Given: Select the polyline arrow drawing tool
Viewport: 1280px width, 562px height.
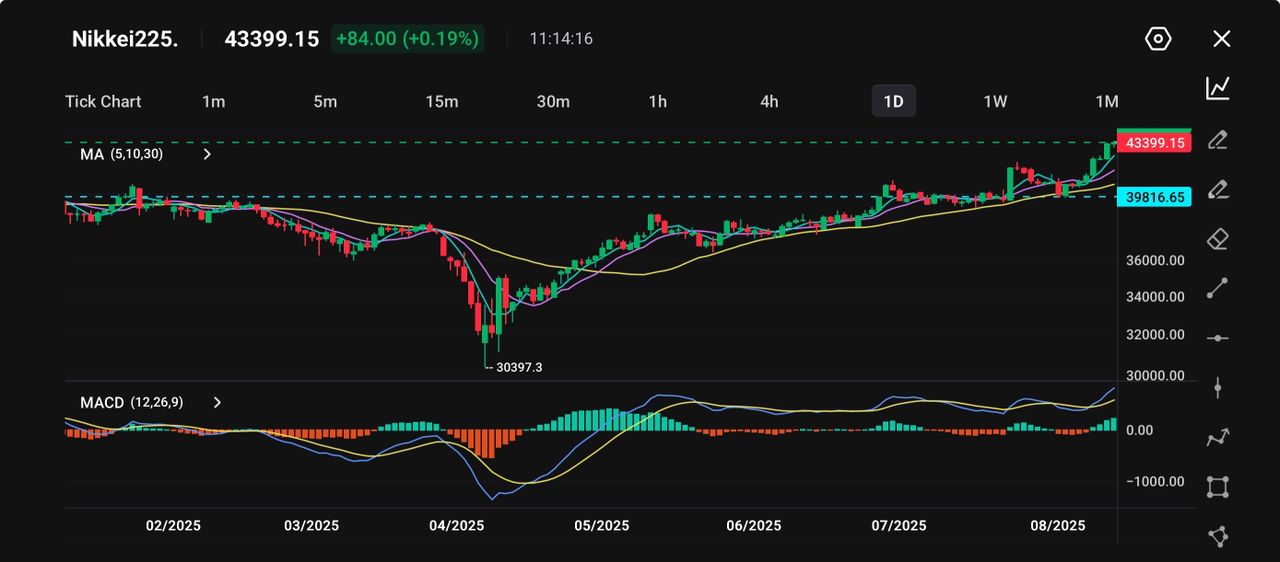Looking at the screenshot, I should [1217, 437].
